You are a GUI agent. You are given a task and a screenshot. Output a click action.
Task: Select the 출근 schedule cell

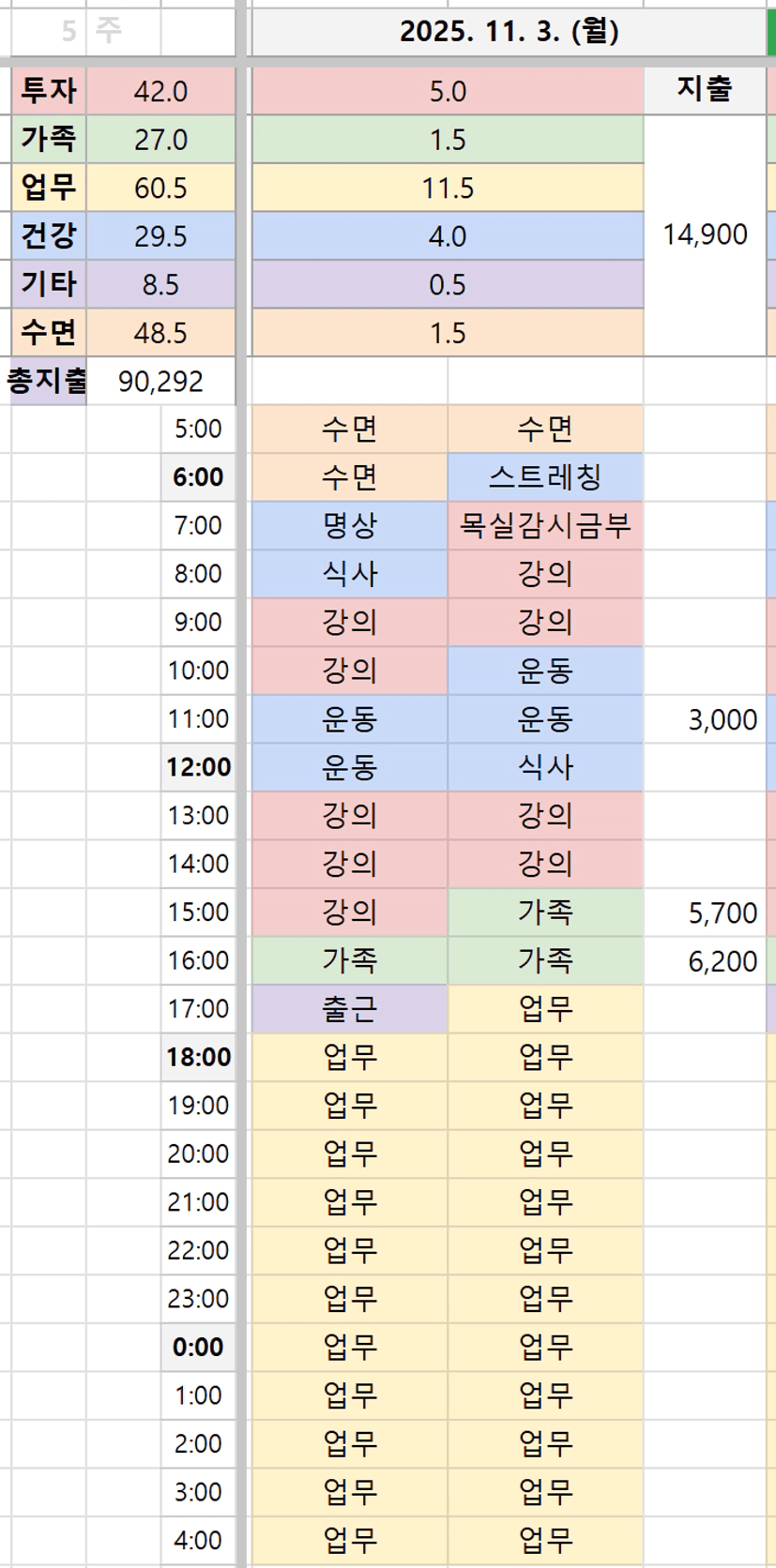[349, 1009]
